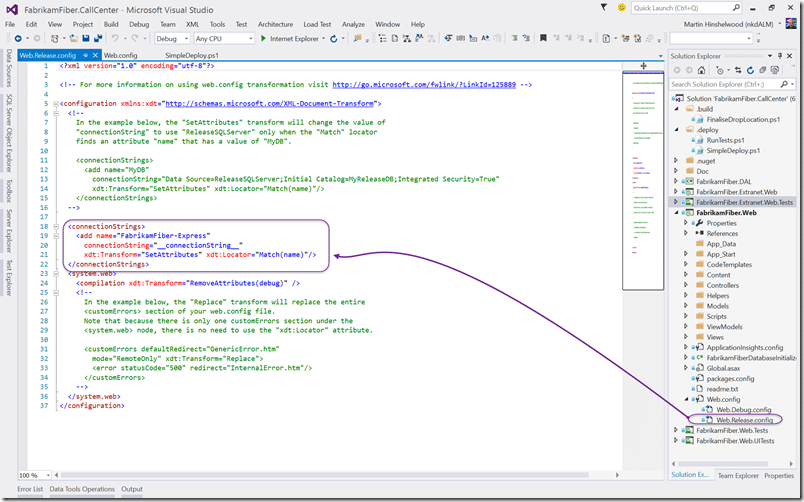Image resolution: width=804 pixels, height=502 pixels.
Task: Click the Quick Launch search box
Action: [686, 8]
